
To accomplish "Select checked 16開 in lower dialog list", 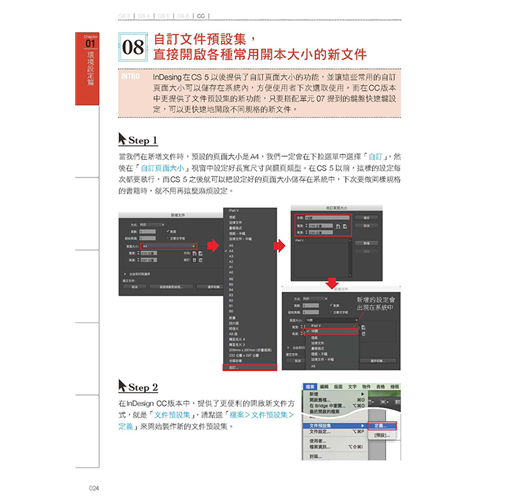I will tap(330, 331).
